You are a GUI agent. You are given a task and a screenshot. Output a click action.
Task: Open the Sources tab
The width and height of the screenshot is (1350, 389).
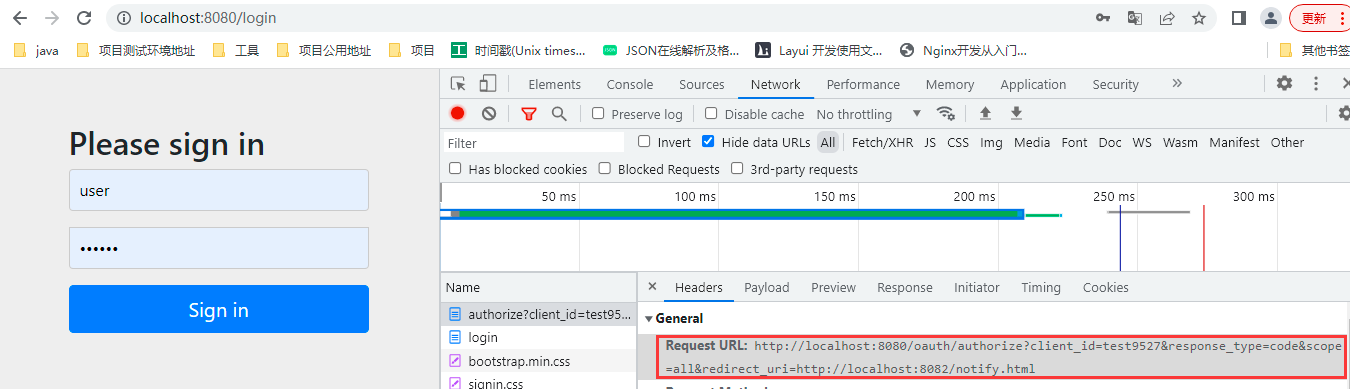(701, 85)
